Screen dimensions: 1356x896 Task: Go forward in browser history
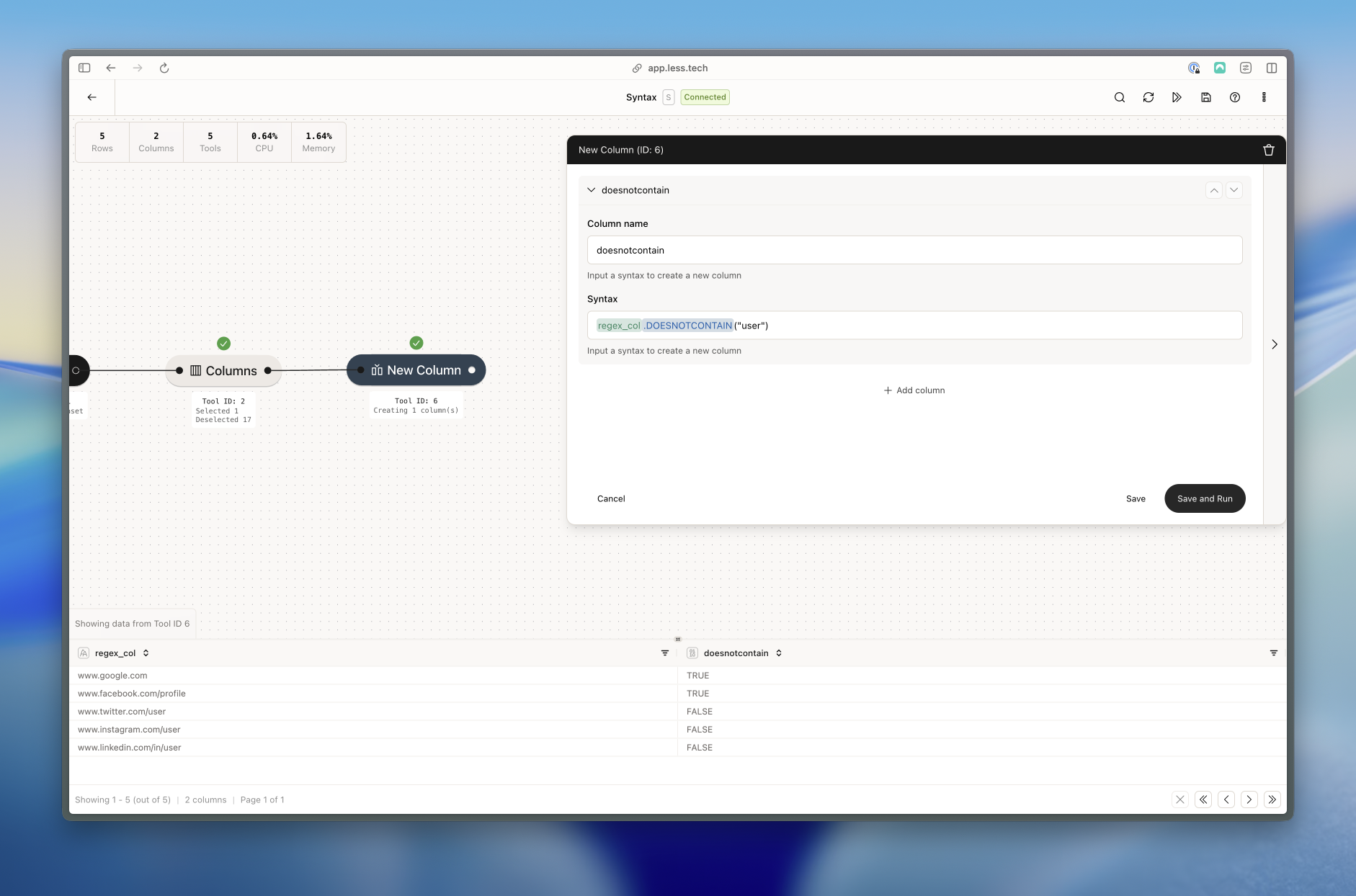point(138,68)
